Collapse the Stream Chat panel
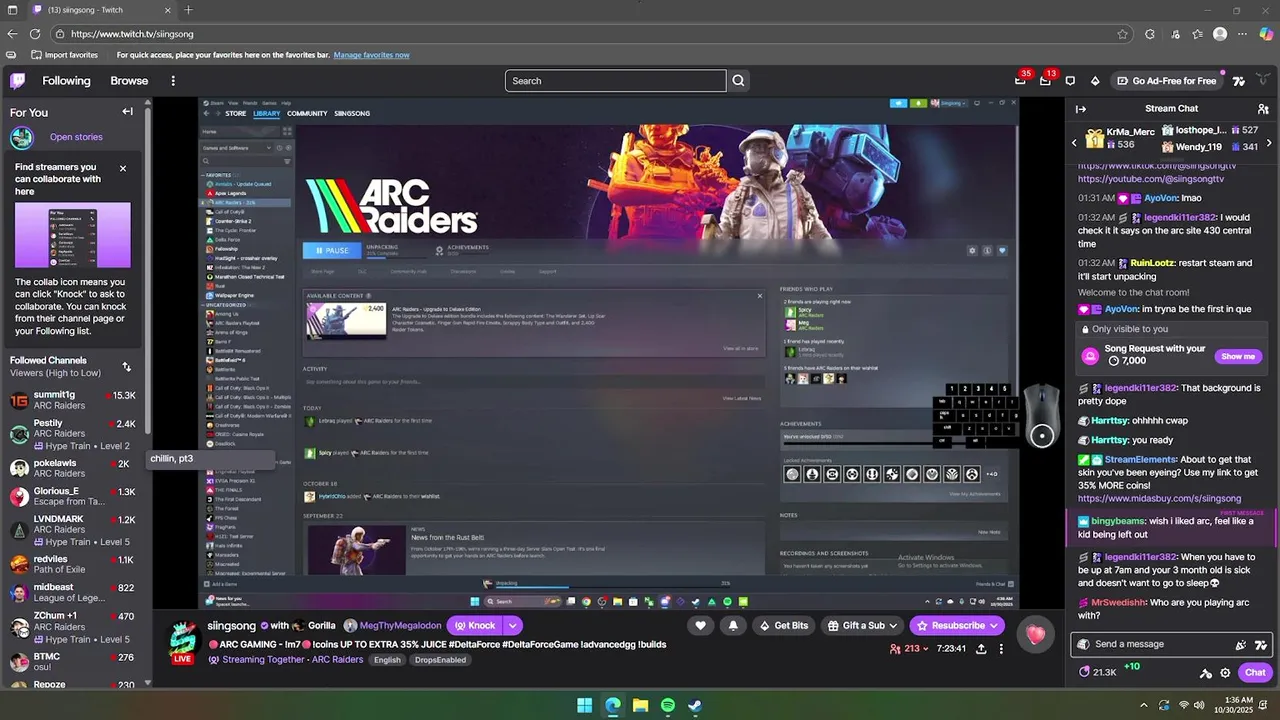 point(1081,109)
